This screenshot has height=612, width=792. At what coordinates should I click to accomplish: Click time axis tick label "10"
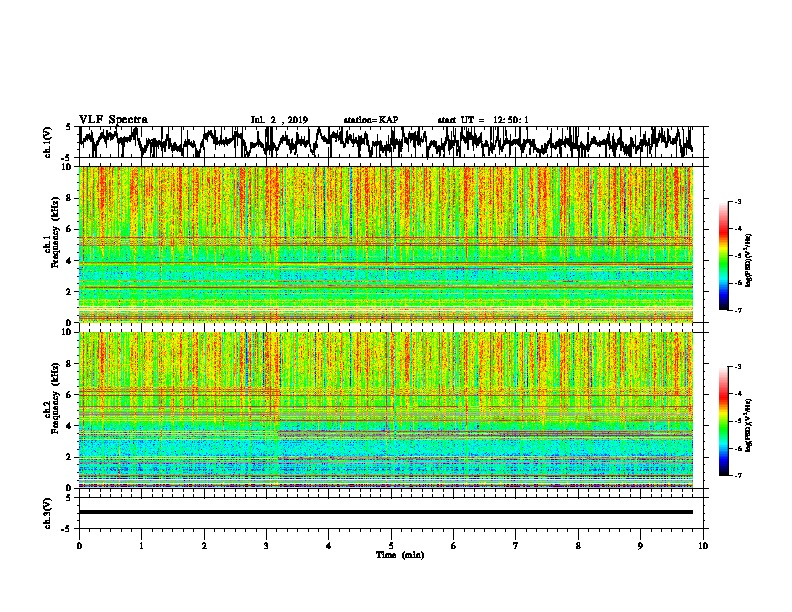[x=703, y=546]
